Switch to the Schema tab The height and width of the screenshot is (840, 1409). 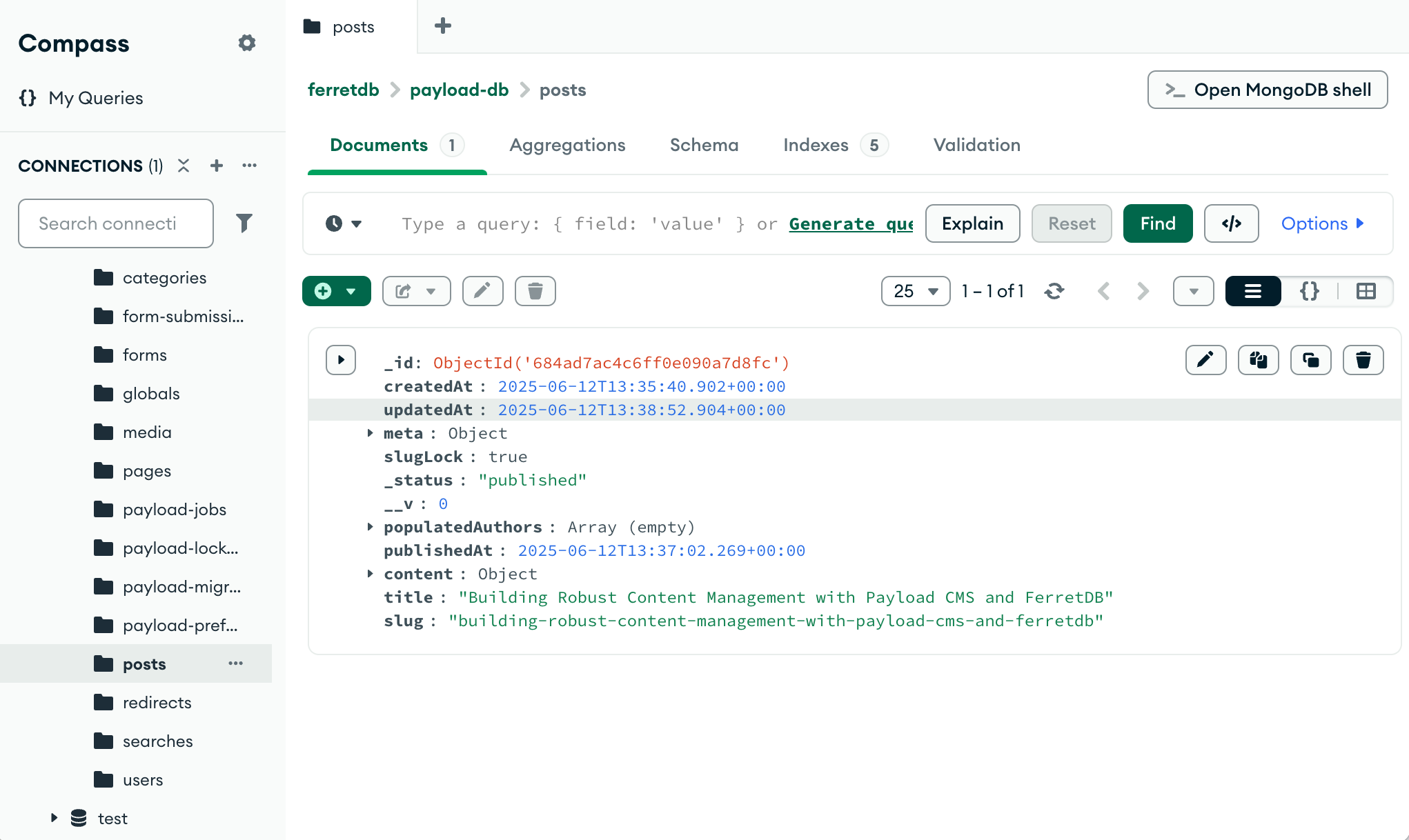(704, 145)
